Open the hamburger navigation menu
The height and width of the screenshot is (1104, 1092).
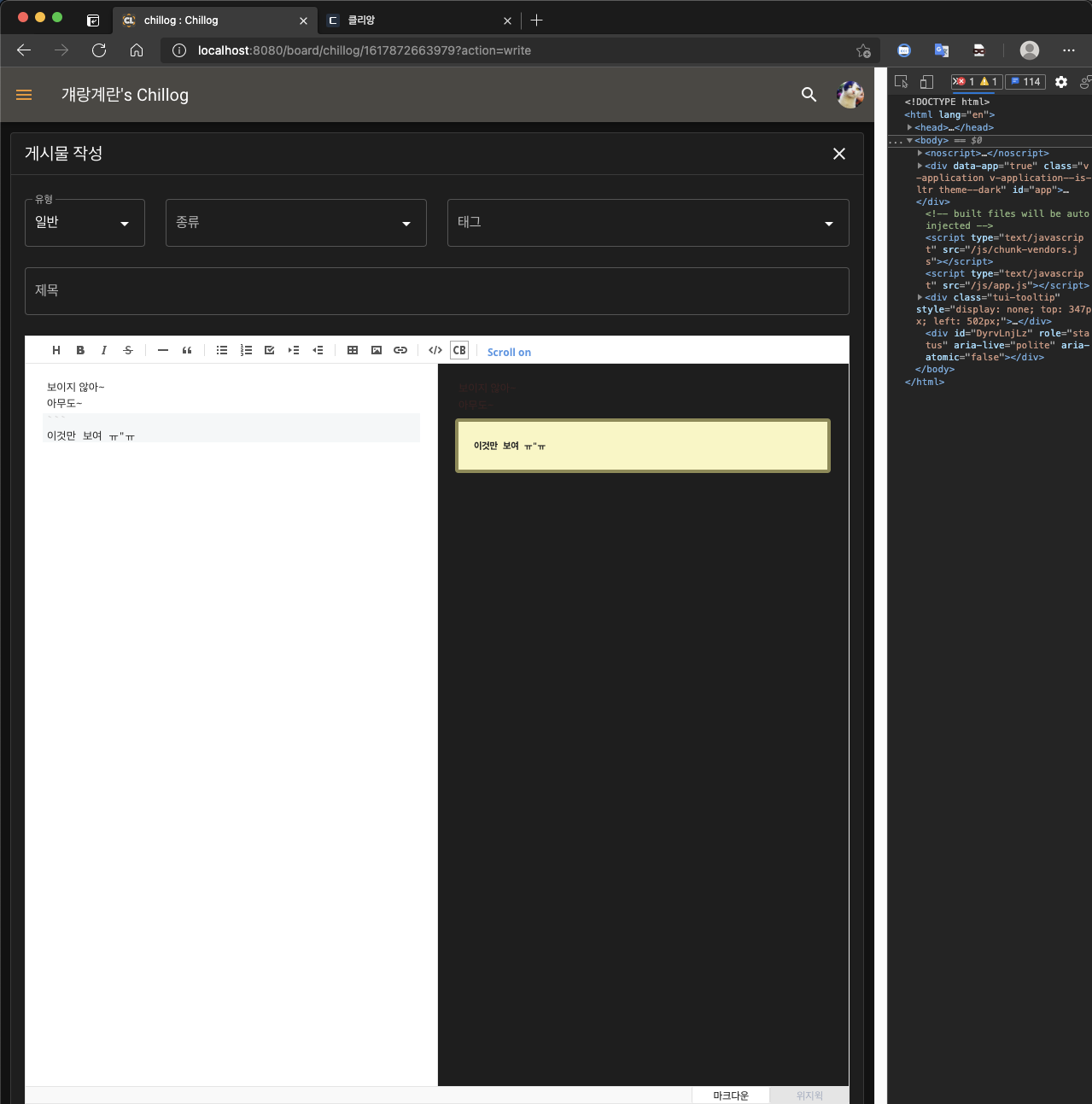point(24,95)
